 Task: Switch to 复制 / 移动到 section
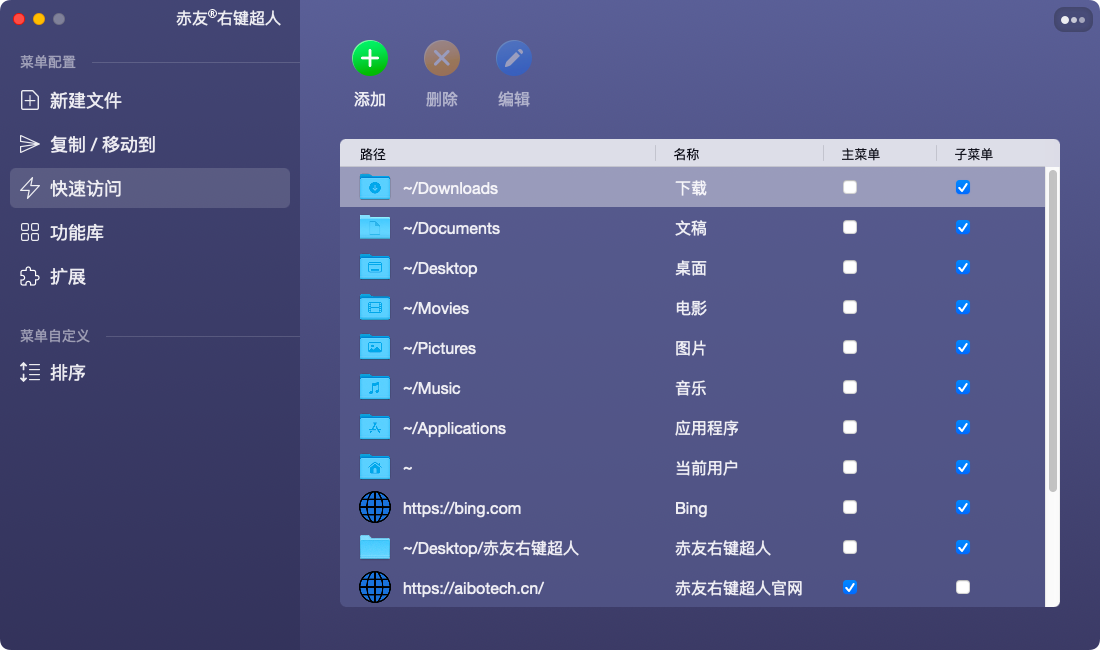(x=149, y=144)
